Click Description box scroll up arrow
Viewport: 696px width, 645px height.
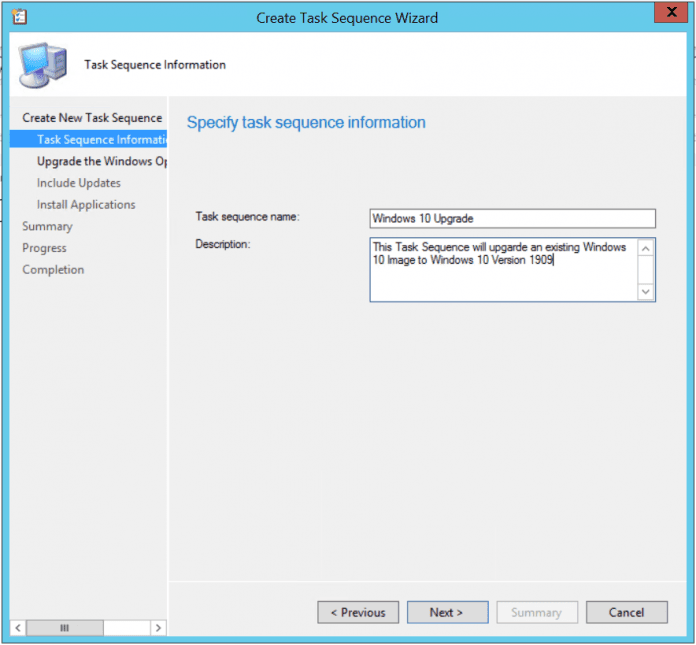click(x=645, y=248)
